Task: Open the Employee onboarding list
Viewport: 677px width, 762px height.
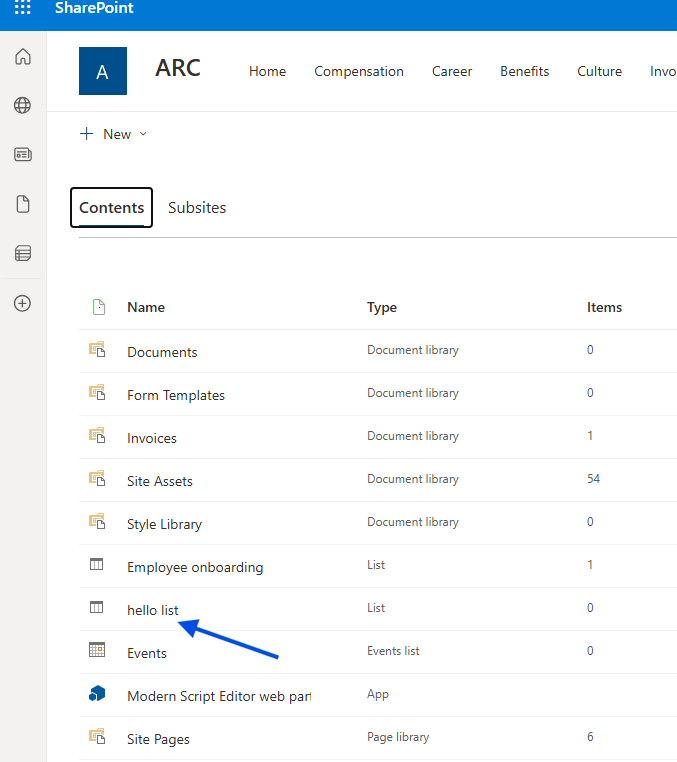Action: tap(195, 567)
